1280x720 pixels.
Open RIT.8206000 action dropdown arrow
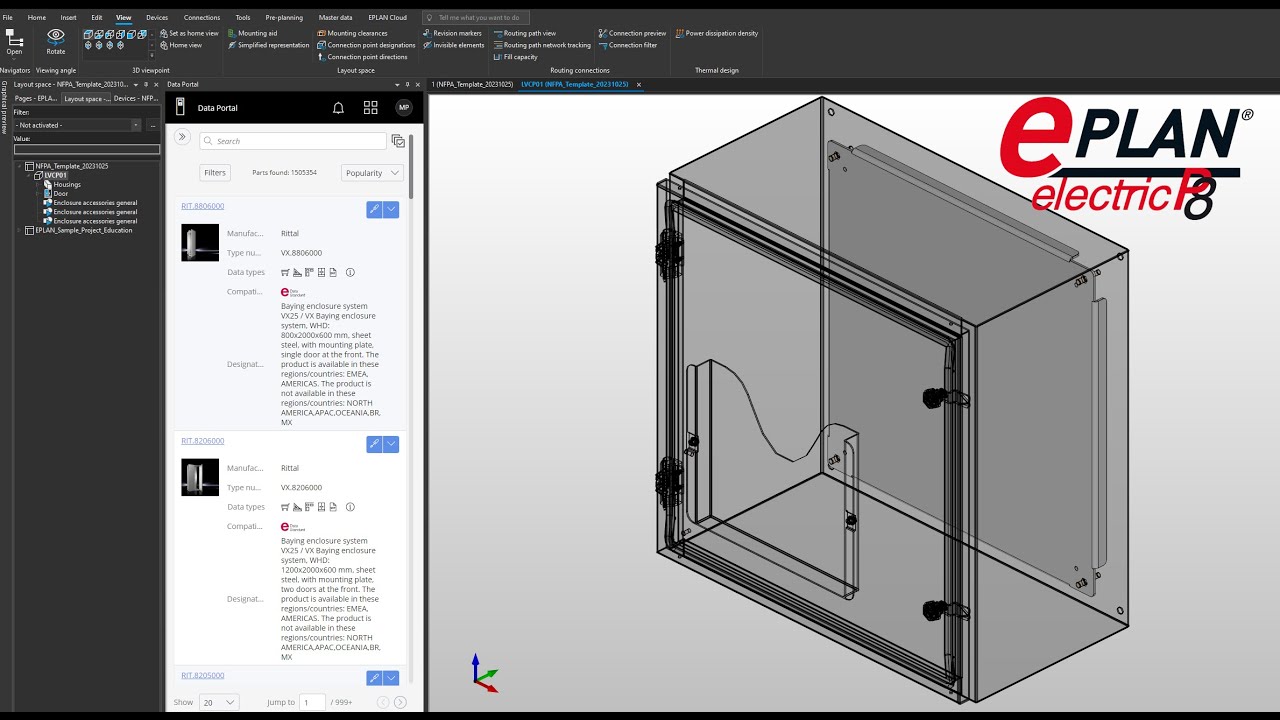point(391,444)
